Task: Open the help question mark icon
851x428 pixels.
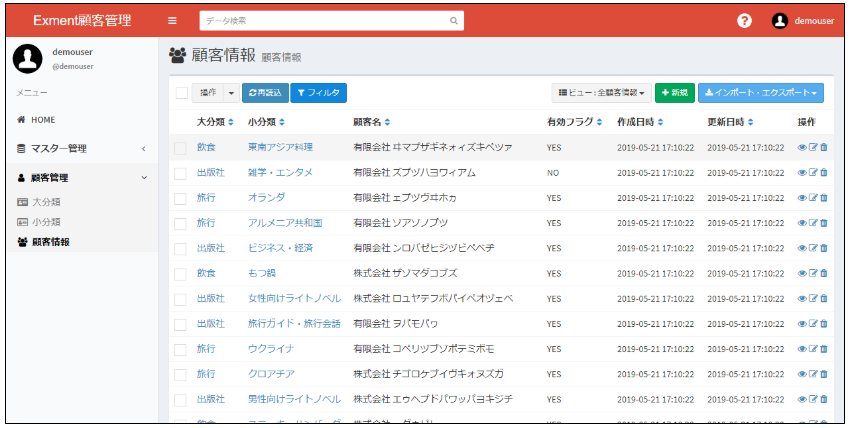Action: 744,20
